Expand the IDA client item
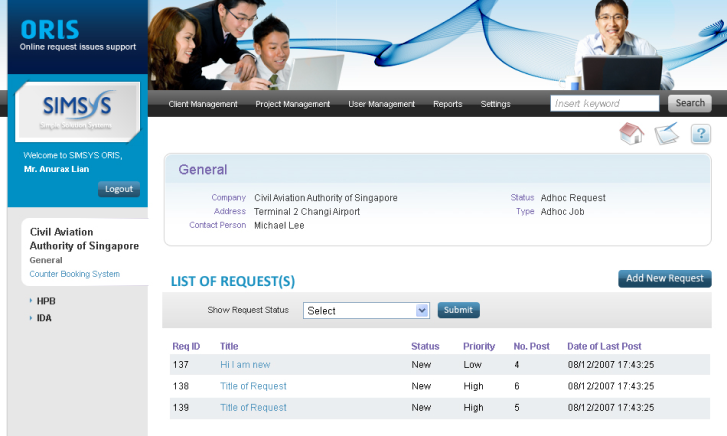This screenshot has width=727, height=436. [44, 318]
